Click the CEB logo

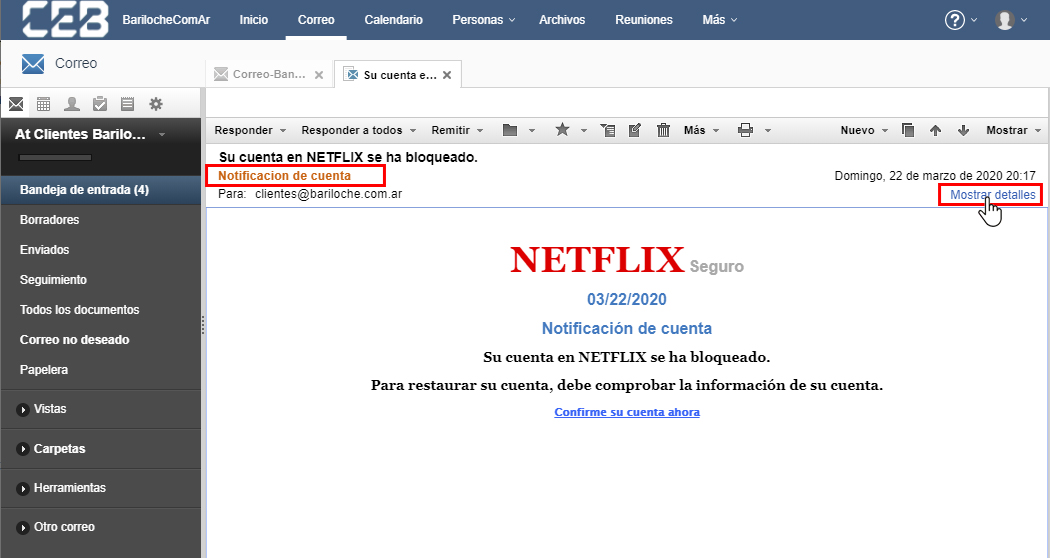[x=65, y=19]
